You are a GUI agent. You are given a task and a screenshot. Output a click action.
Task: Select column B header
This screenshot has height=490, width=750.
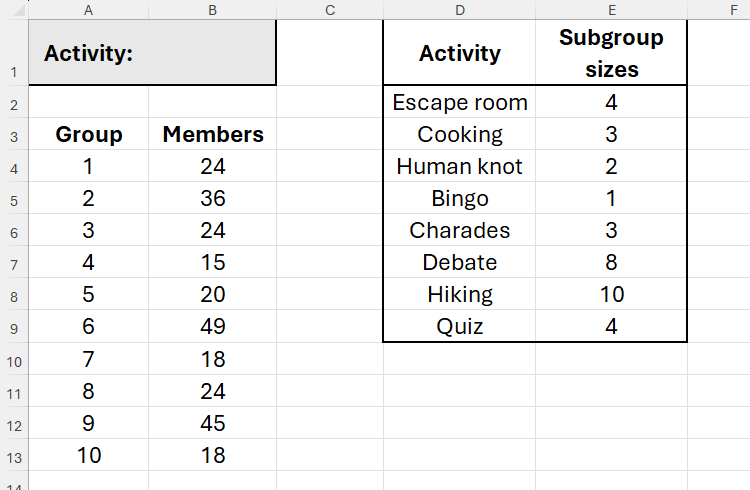click(212, 10)
